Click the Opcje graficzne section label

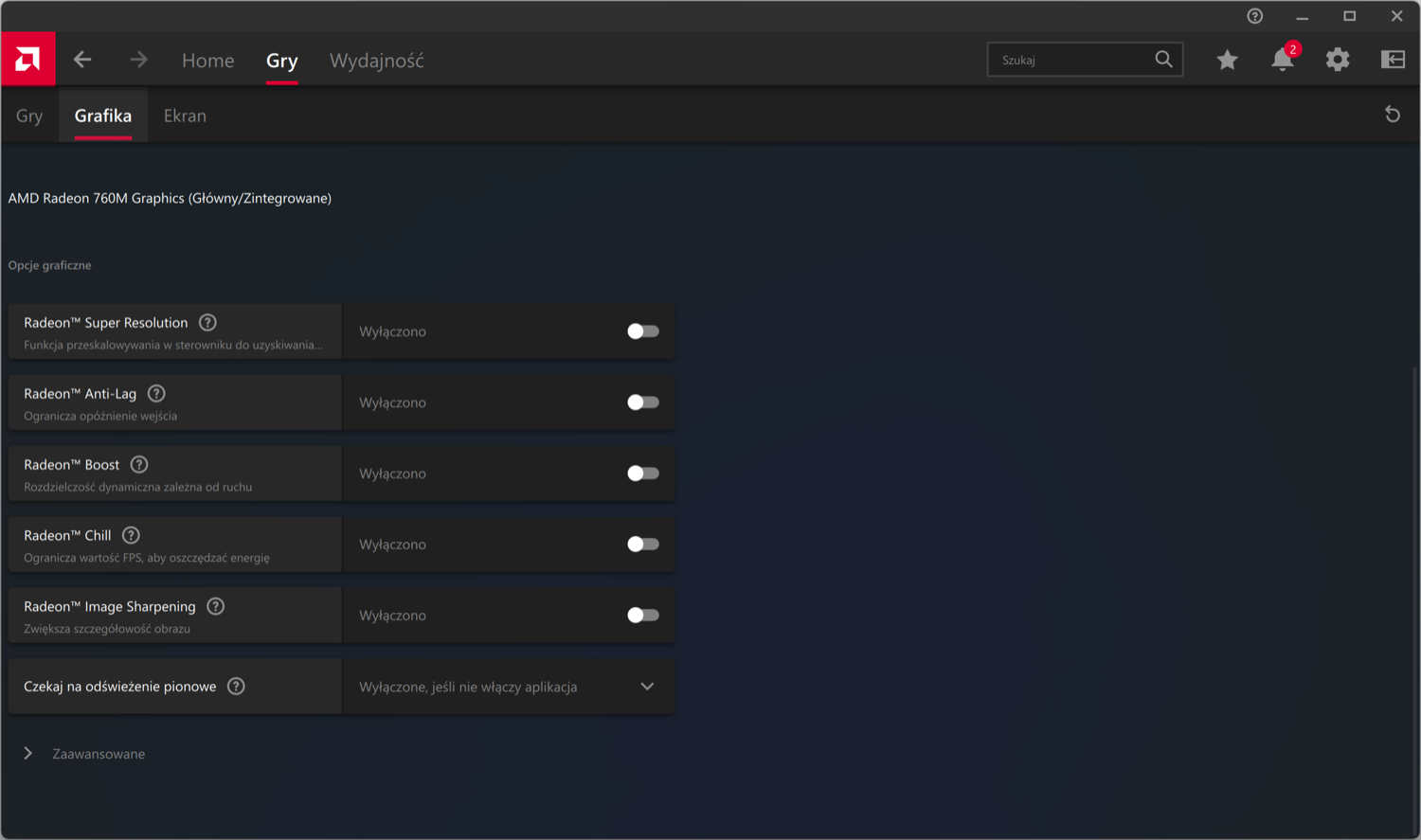(50, 265)
